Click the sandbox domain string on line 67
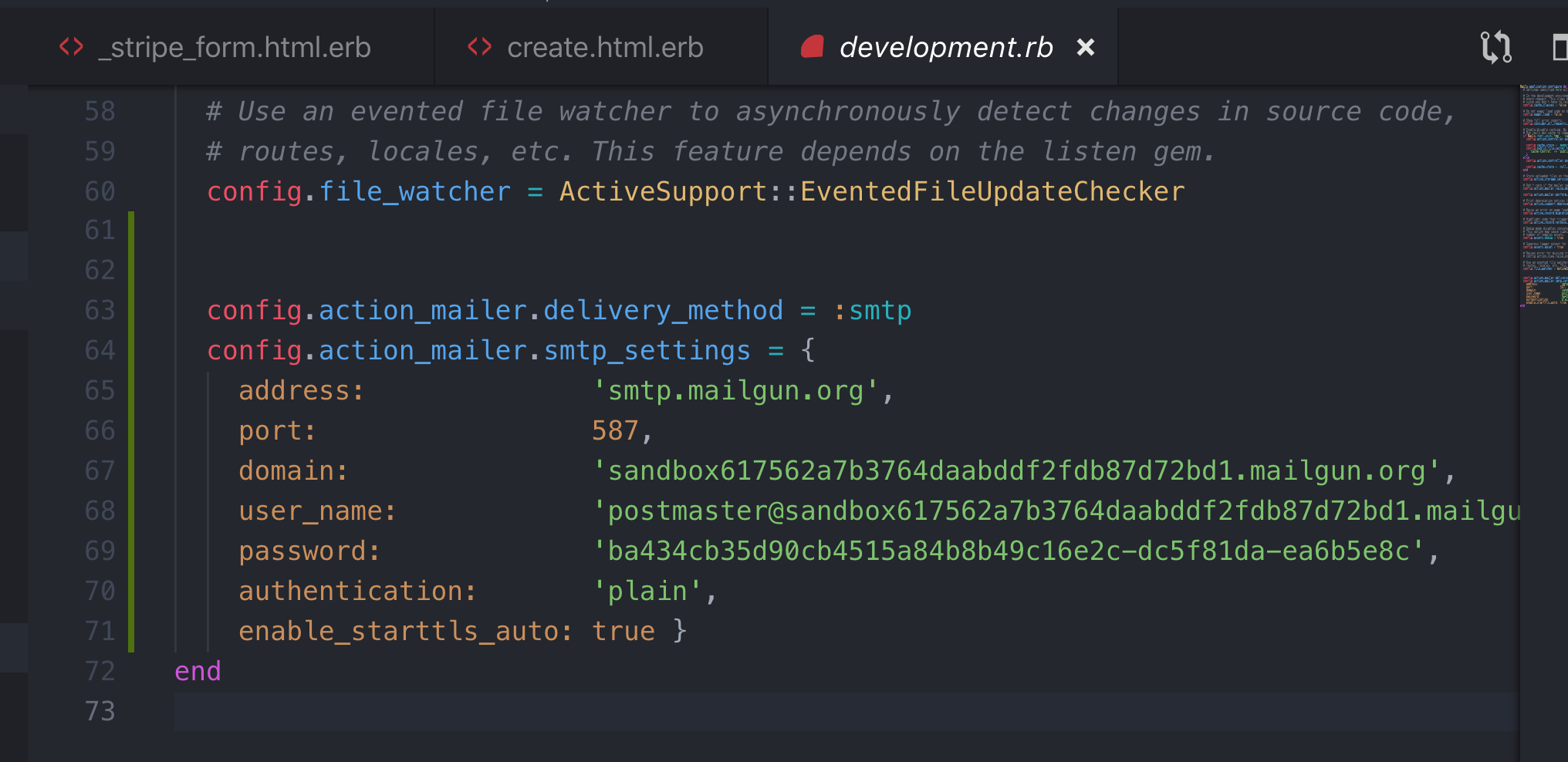 (x=1016, y=471)
